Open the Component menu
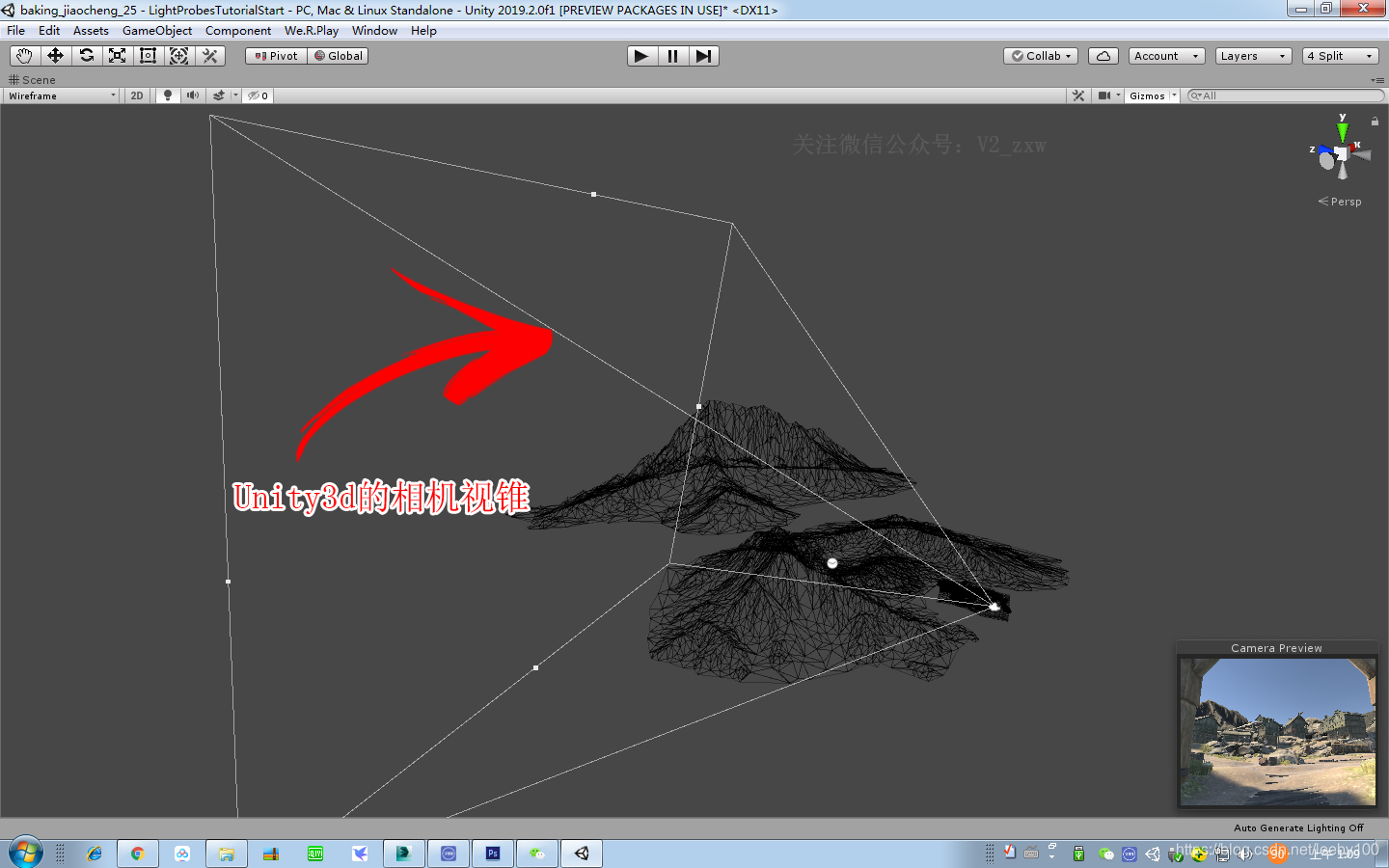 pyautogui.click(x=238, y=31)
